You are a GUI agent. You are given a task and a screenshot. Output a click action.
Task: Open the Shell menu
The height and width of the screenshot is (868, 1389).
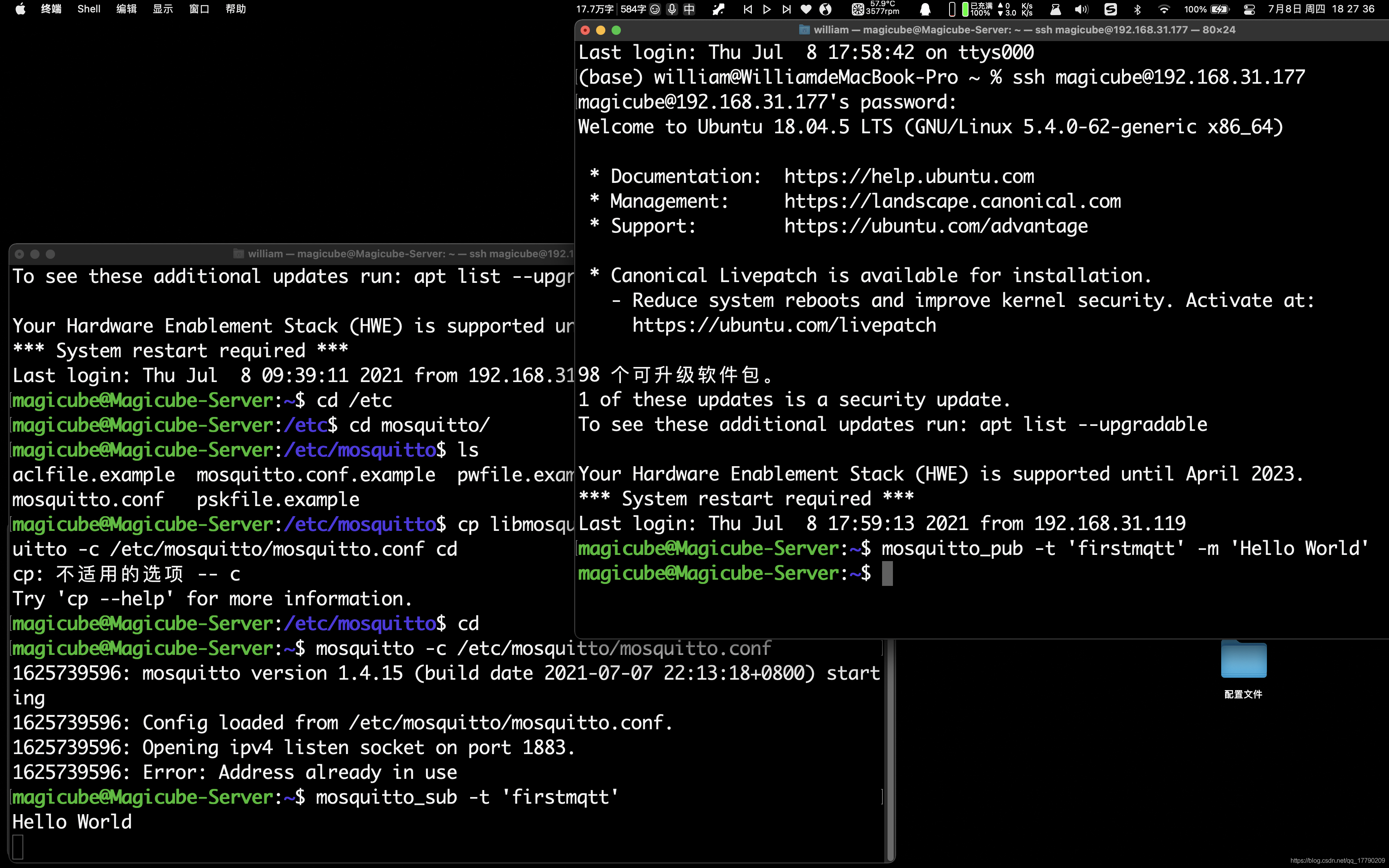(88, 9)
